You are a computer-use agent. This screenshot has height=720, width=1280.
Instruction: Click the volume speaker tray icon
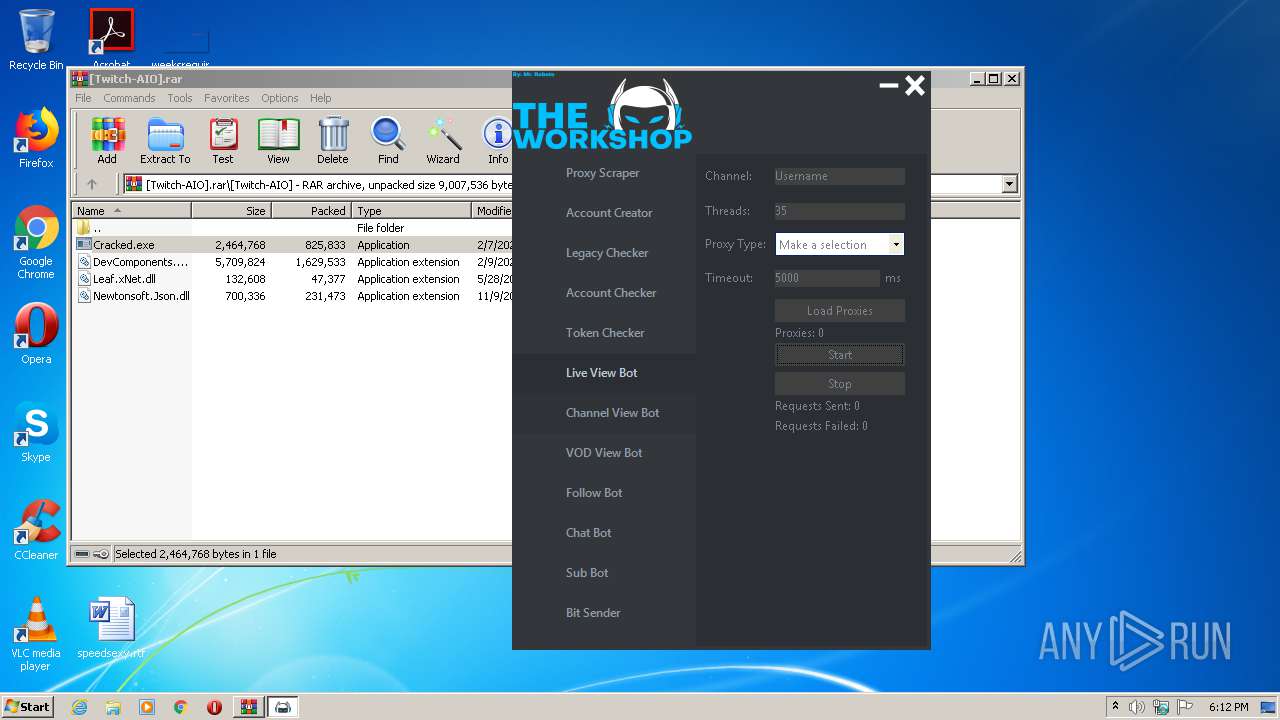pyautogui.click(x=1136, y=707)
